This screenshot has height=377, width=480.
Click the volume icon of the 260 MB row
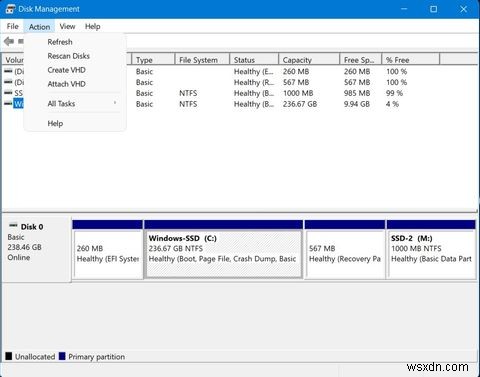[8, 71]
